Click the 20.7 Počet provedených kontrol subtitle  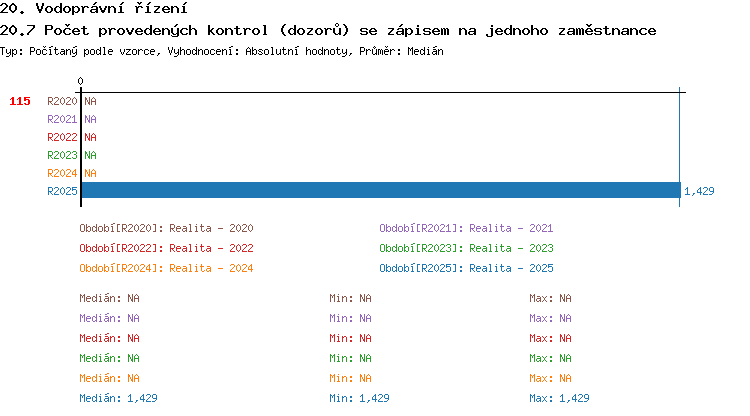point(328,30)
